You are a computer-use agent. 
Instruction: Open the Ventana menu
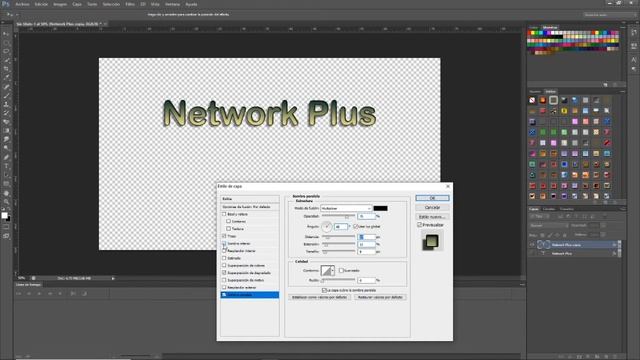[x=172, y=4]
